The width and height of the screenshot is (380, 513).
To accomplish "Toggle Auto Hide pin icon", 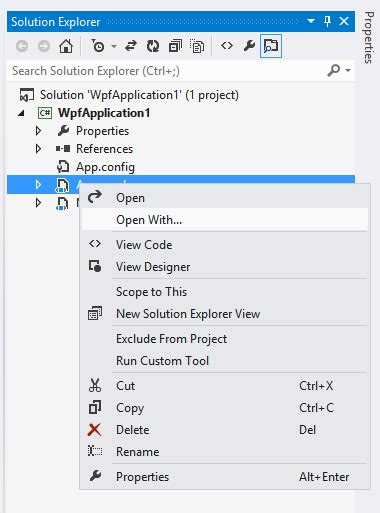I will (x=327, y=21).
